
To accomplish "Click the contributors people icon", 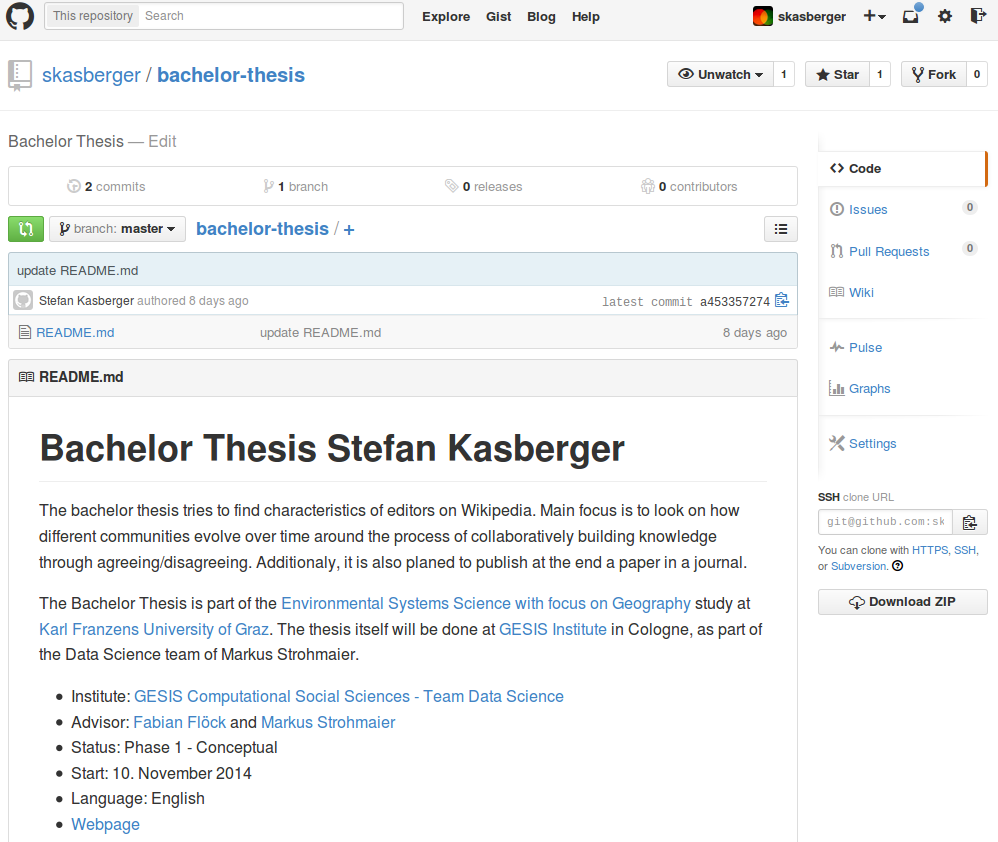I will click(x=648, y=186).
